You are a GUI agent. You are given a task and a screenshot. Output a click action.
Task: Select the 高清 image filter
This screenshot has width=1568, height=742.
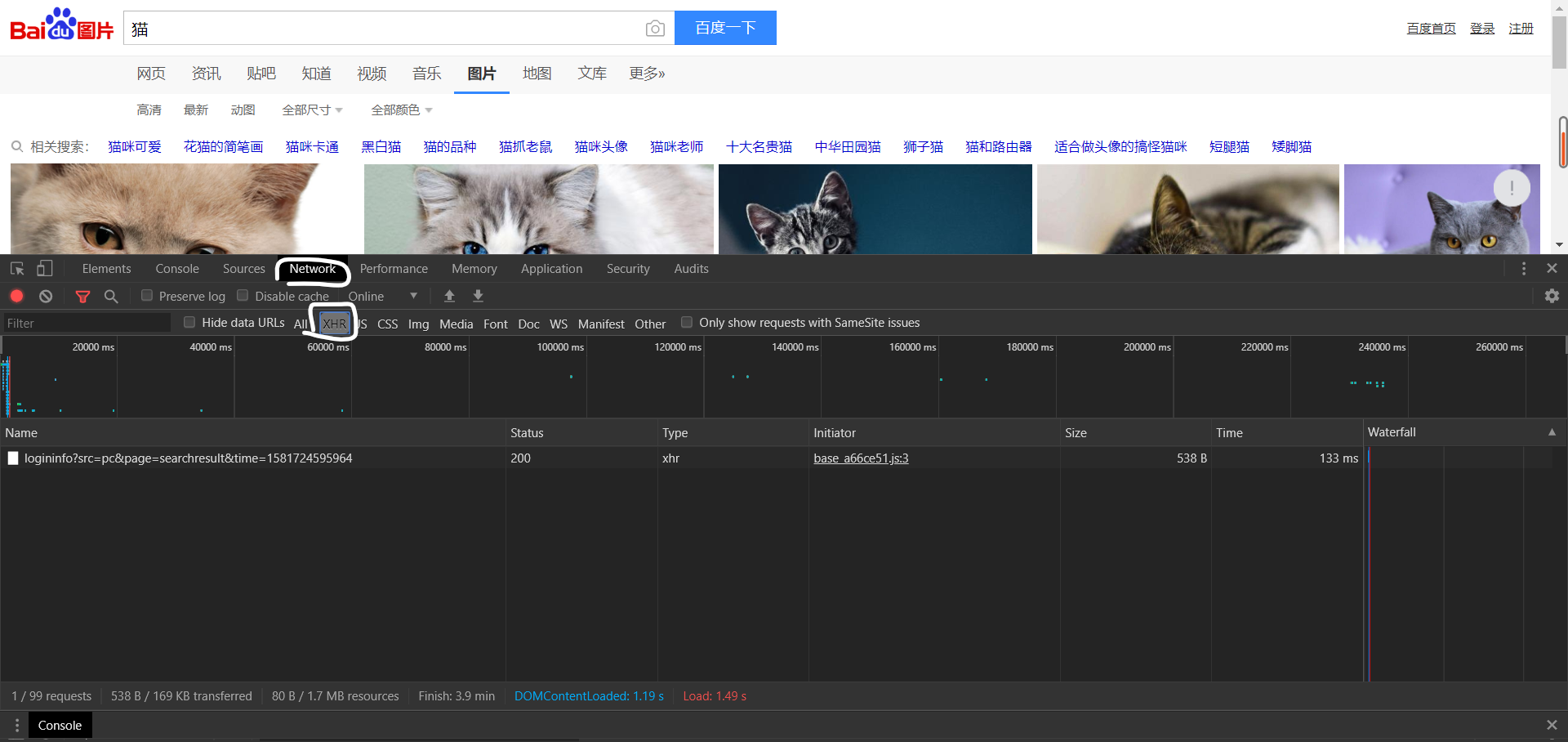[x=149, y=110]
